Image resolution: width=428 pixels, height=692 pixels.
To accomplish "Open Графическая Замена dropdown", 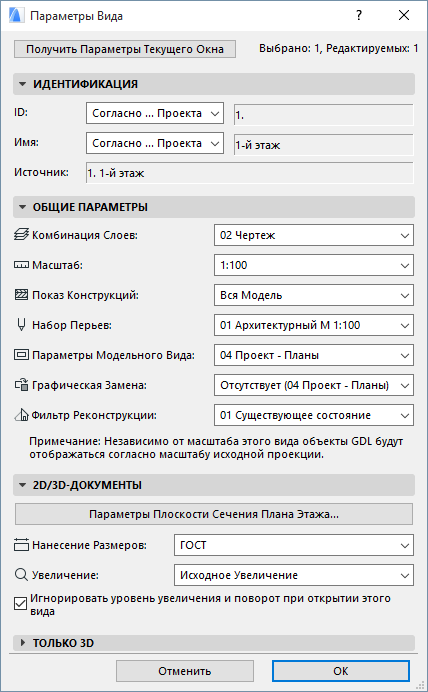I will click(x=314, y=385).
